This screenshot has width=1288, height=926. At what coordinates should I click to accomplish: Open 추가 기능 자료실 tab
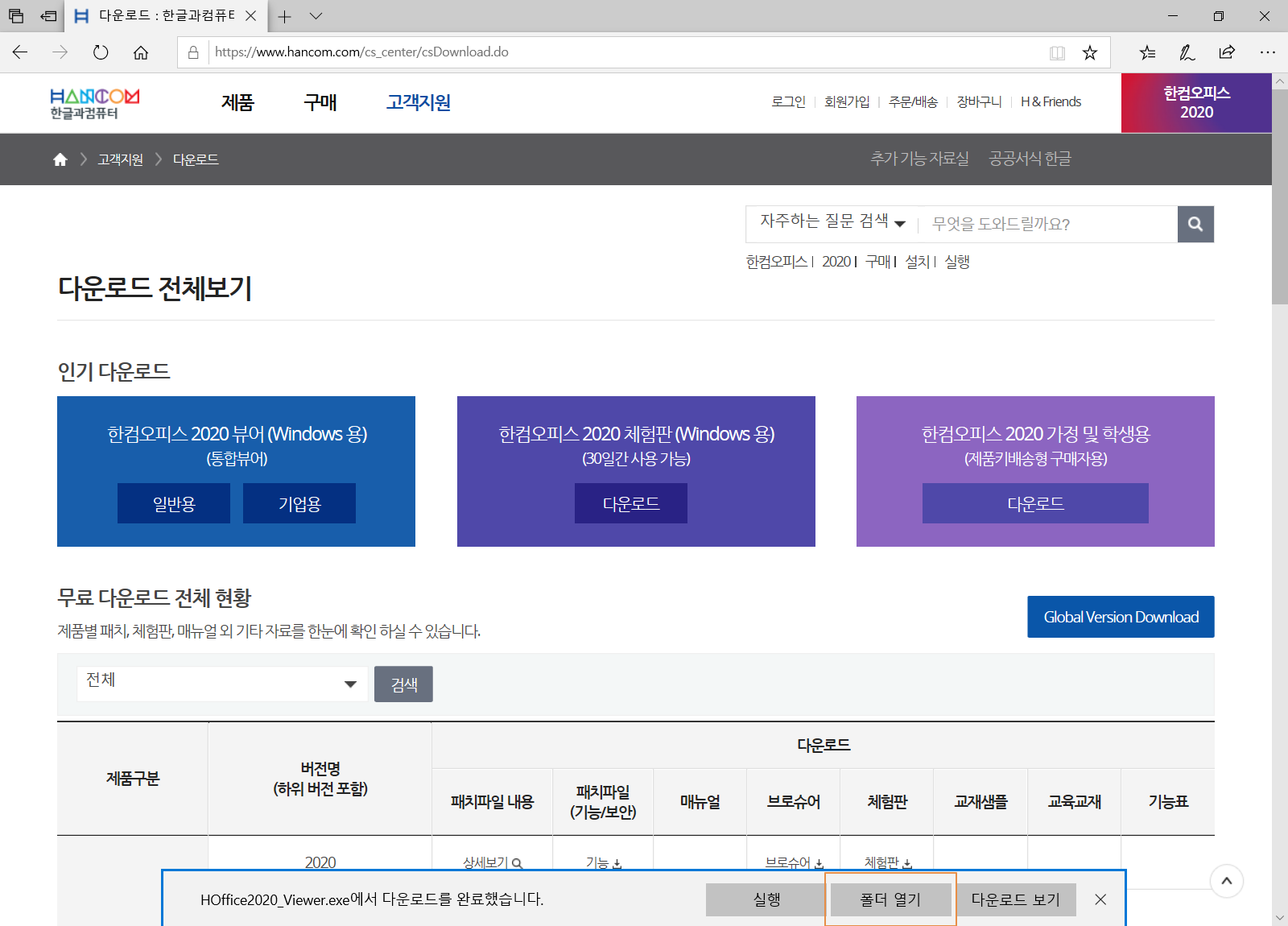point(919,159)
